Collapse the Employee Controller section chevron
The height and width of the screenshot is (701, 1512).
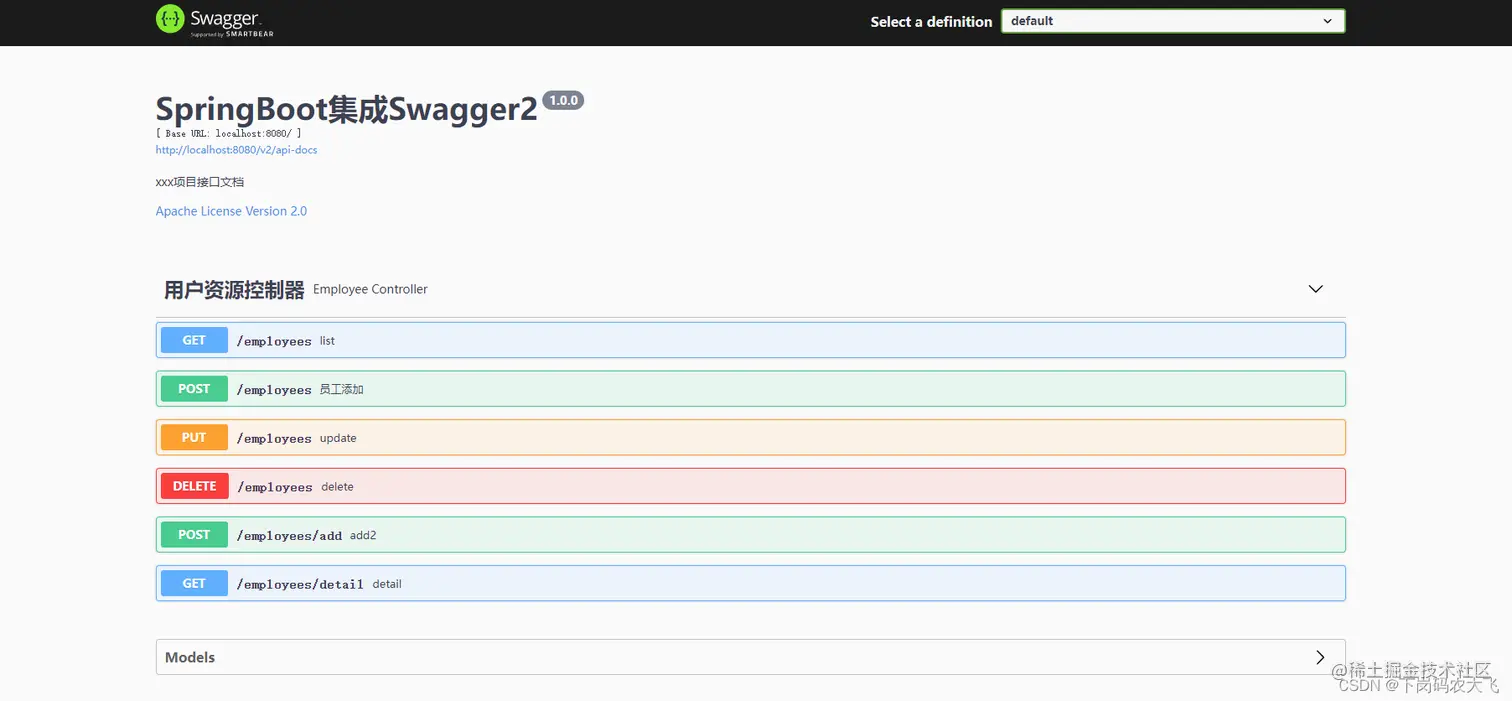tap(1316, 289)
